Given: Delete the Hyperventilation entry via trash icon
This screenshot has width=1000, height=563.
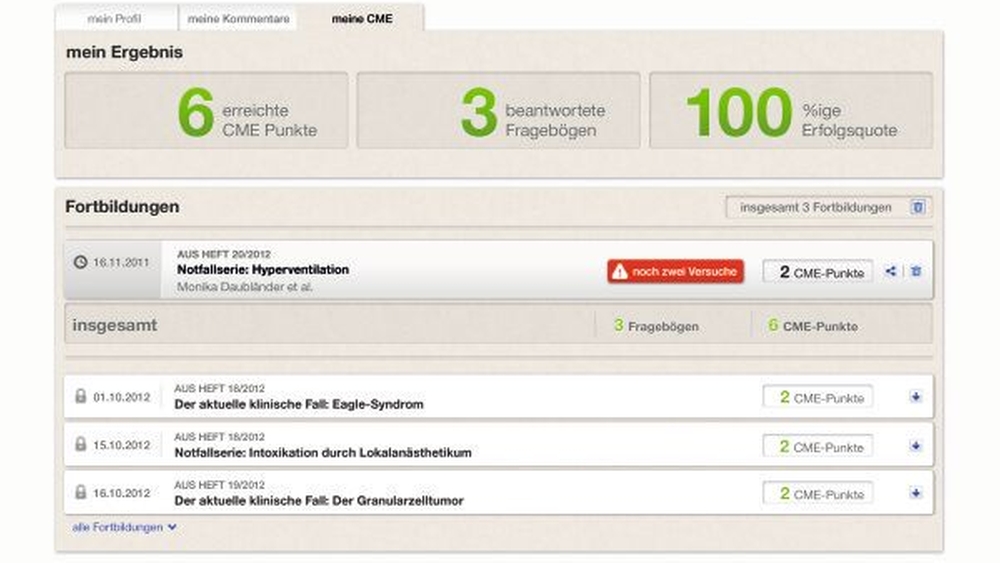Looking at the screenshot, I should click(x=916, y=272).
